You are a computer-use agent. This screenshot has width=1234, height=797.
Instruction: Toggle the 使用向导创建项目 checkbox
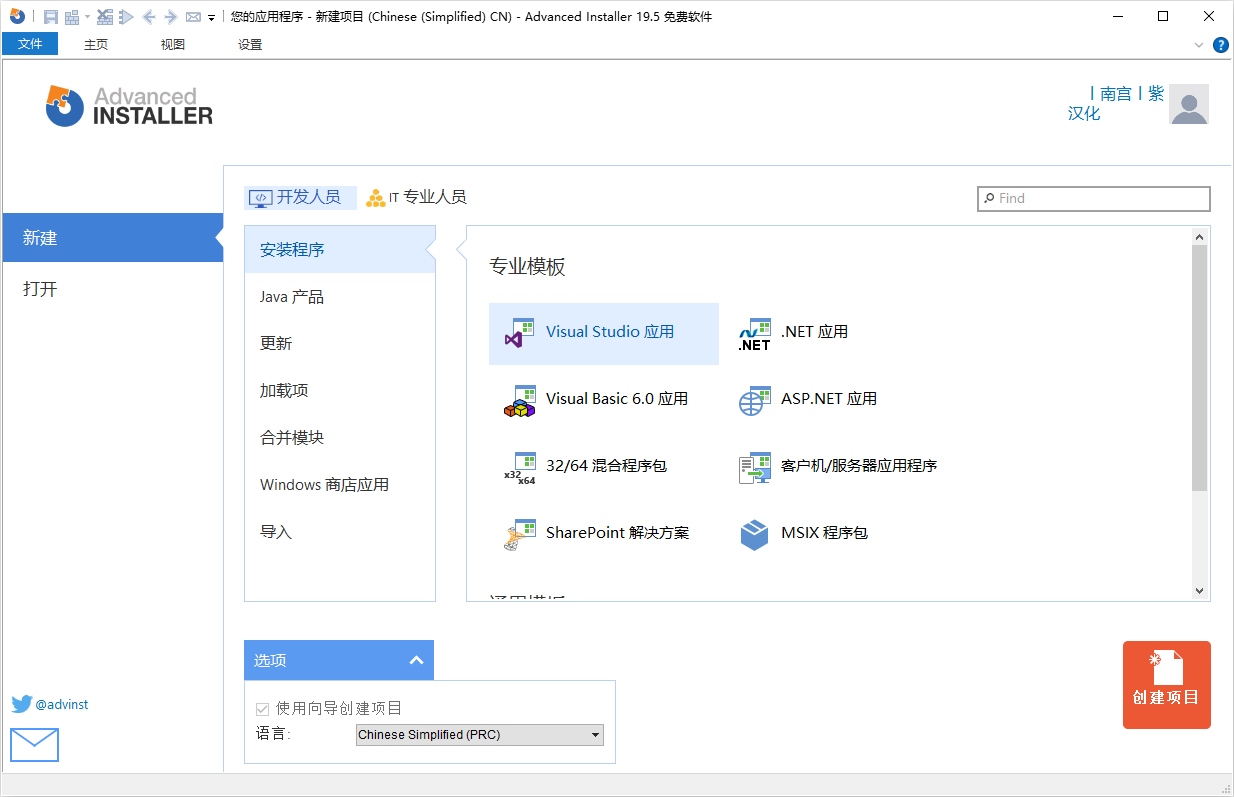tap(263, 709)
